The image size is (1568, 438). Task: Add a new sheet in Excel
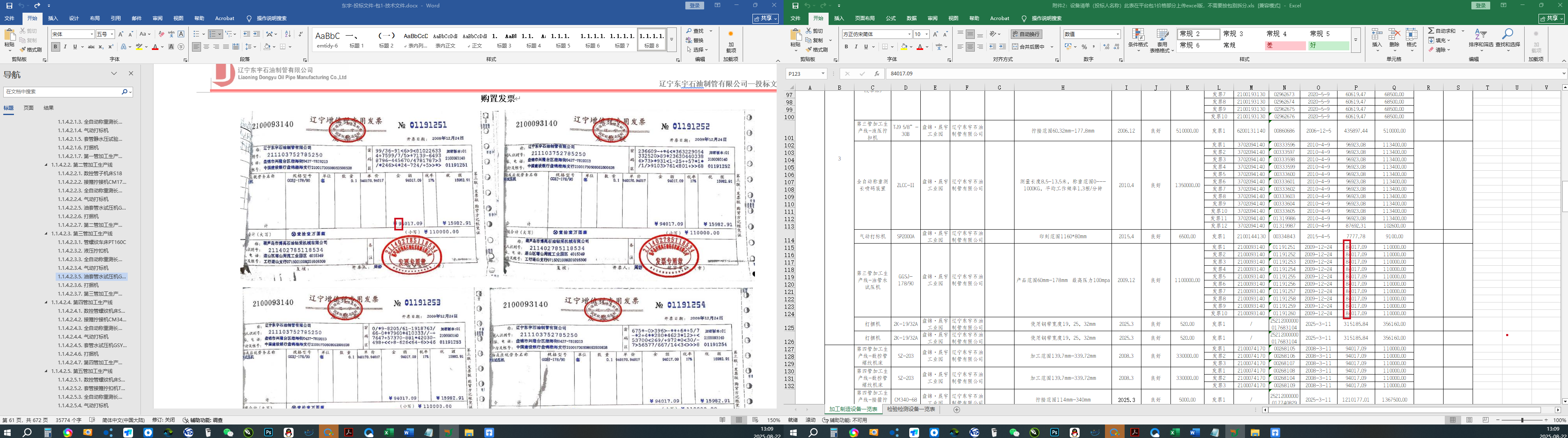[956, 409]
